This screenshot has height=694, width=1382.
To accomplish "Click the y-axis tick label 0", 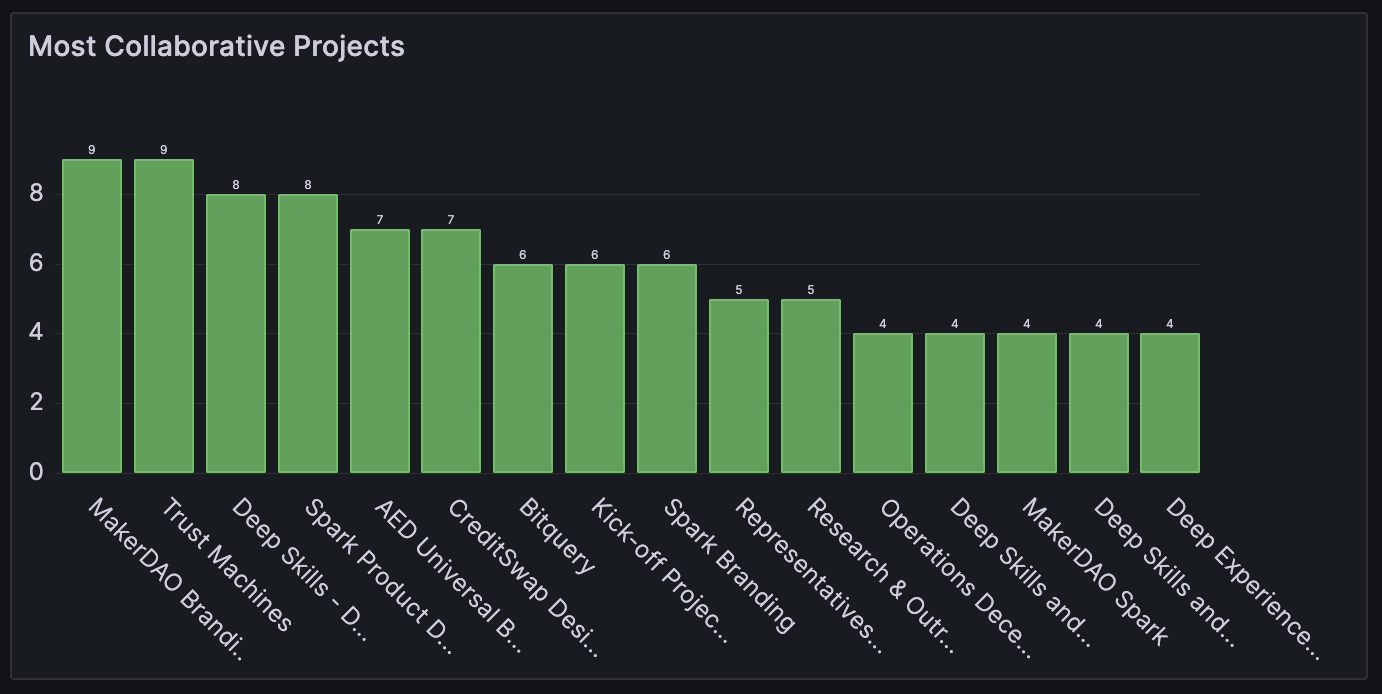I will (37, 472).
